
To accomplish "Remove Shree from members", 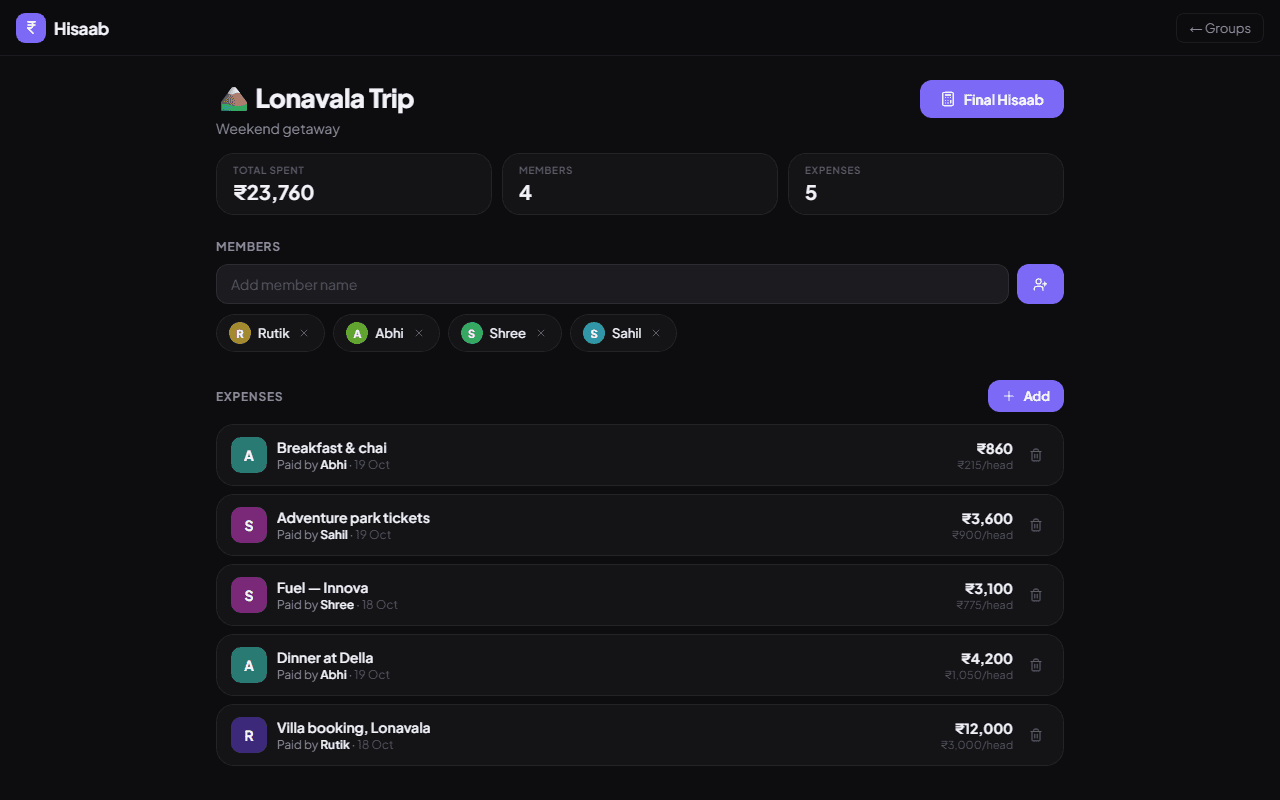I will [541, 333].
